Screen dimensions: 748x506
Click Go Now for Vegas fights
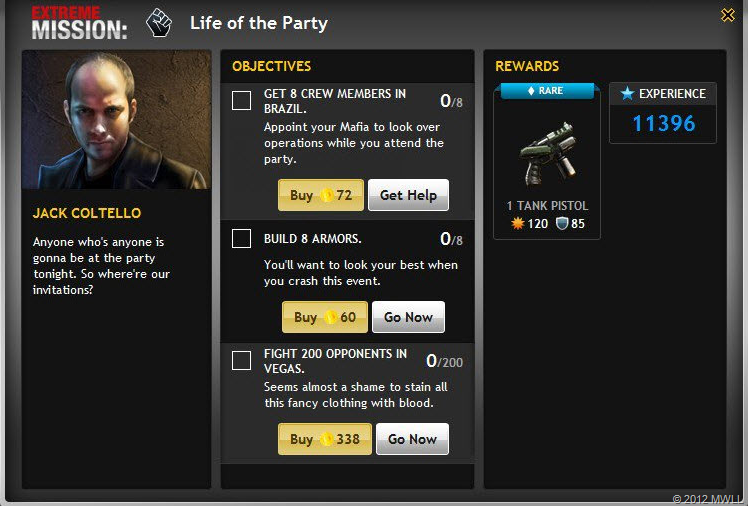tap(413, 439)
